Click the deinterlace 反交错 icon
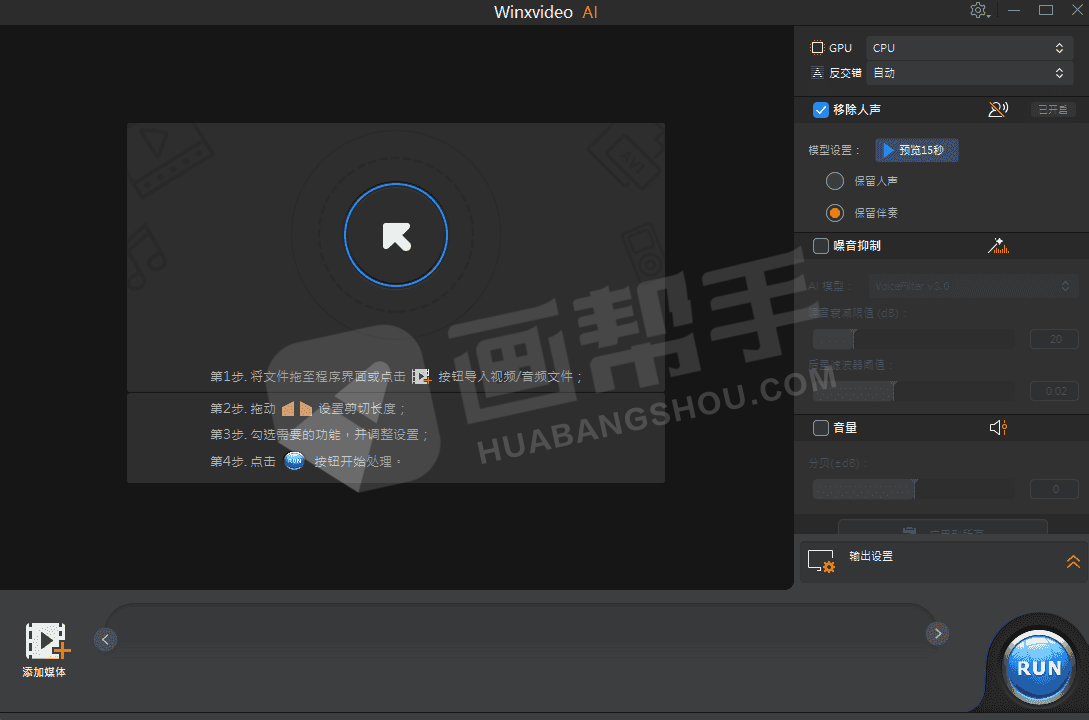Image resolution: width=1089 pixels, height=720 pixels. coord(817,73)
